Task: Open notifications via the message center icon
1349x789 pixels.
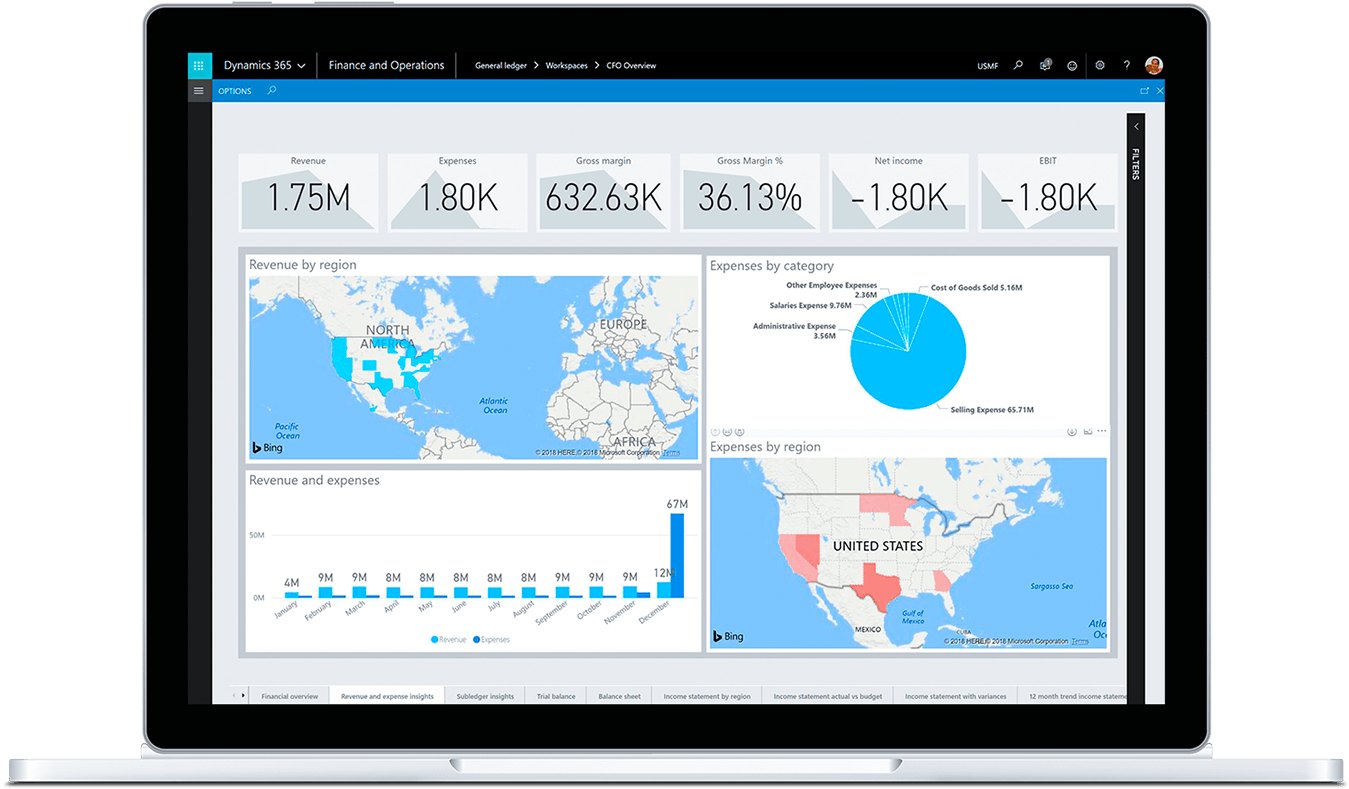Action: tap(1045, 64)
